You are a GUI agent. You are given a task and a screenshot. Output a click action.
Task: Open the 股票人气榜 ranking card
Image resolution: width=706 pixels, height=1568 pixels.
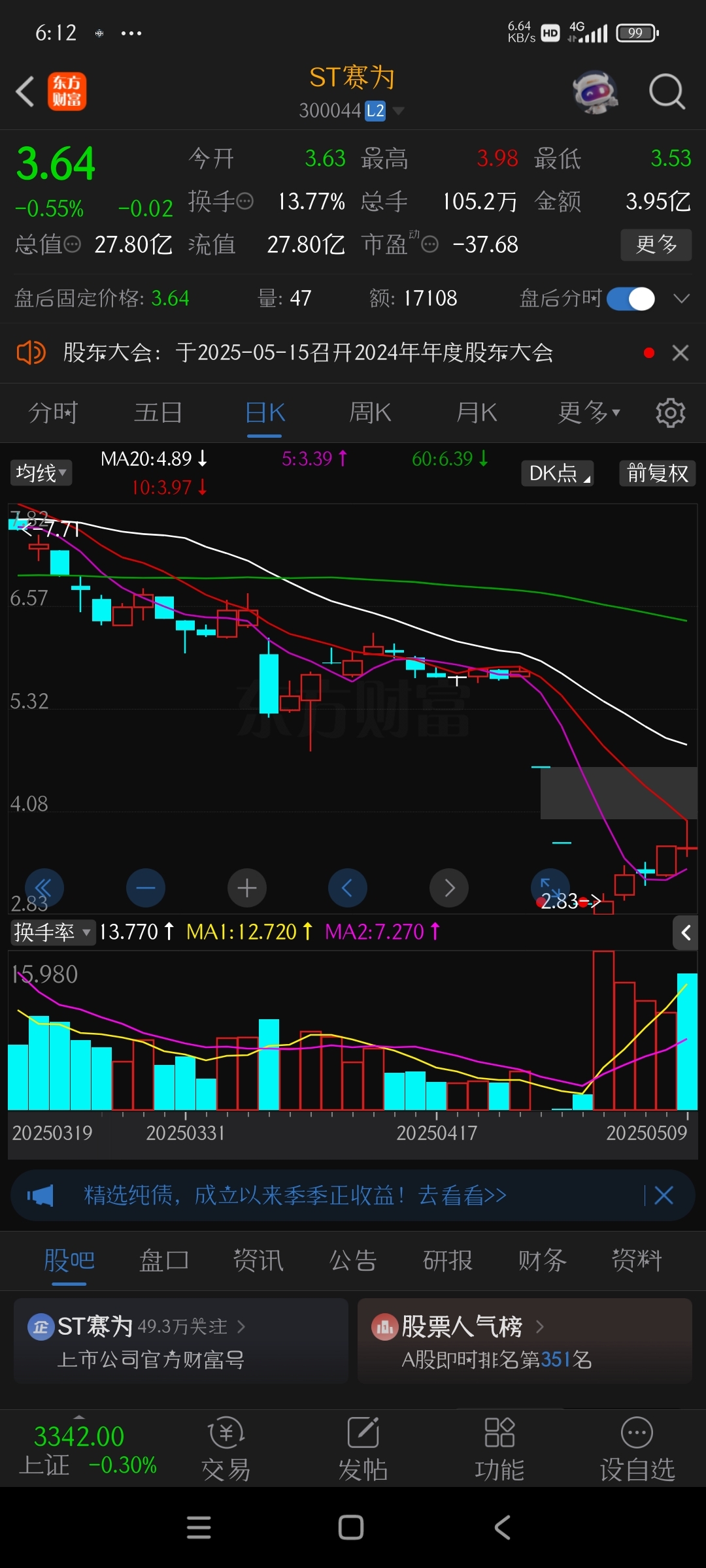[x=525, y=1341]
